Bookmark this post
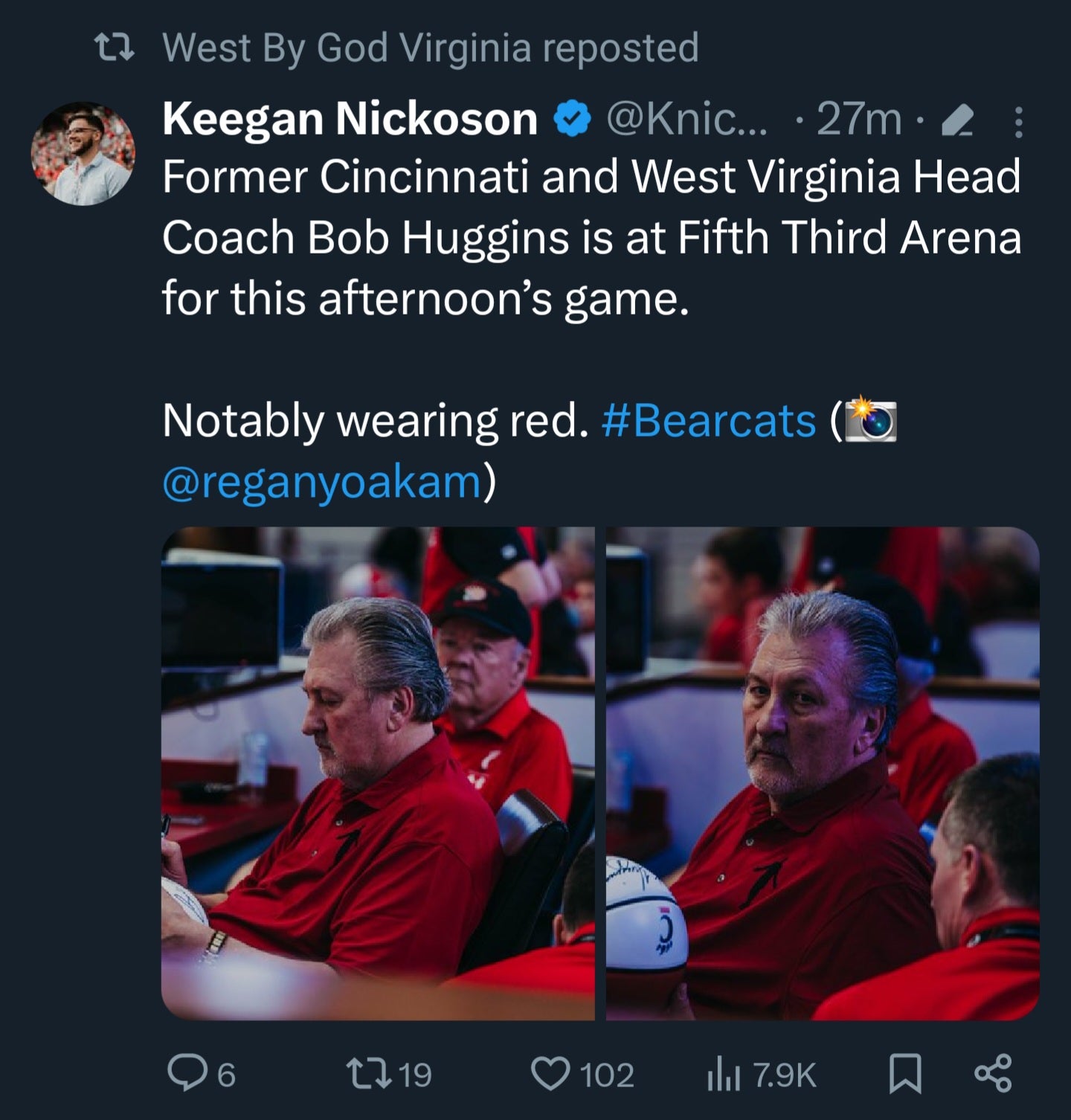 905,1074
